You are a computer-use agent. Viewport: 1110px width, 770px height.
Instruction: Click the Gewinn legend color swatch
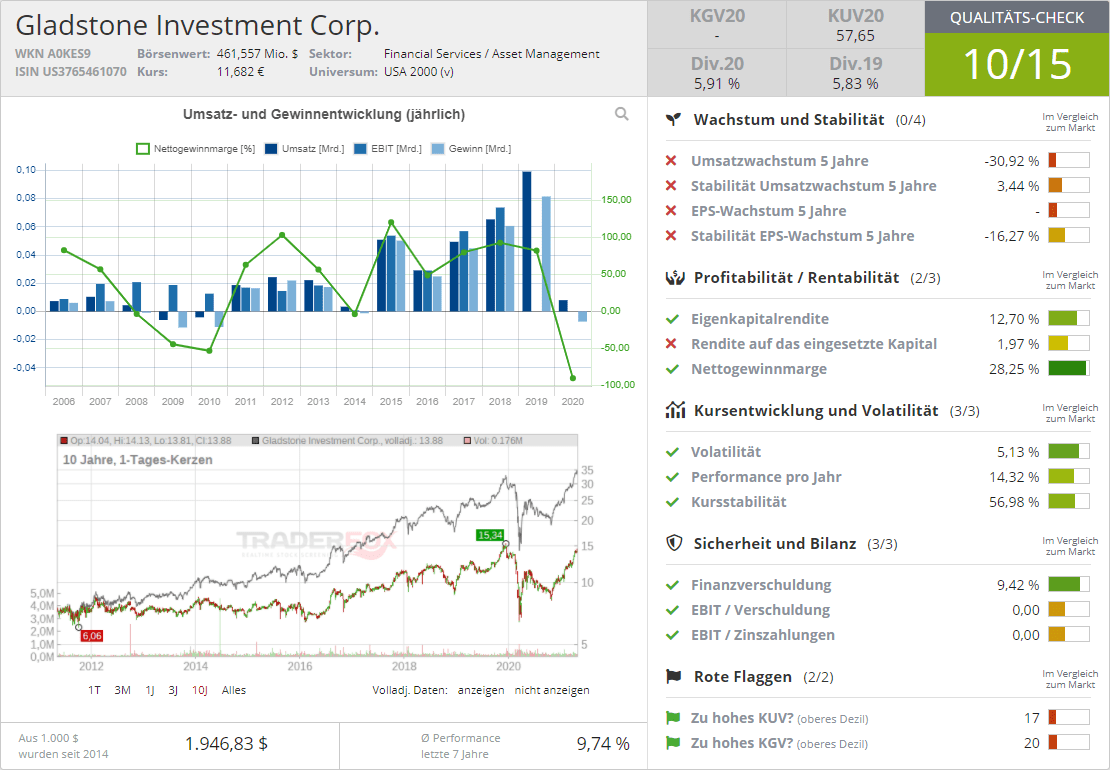pos(438,149)
